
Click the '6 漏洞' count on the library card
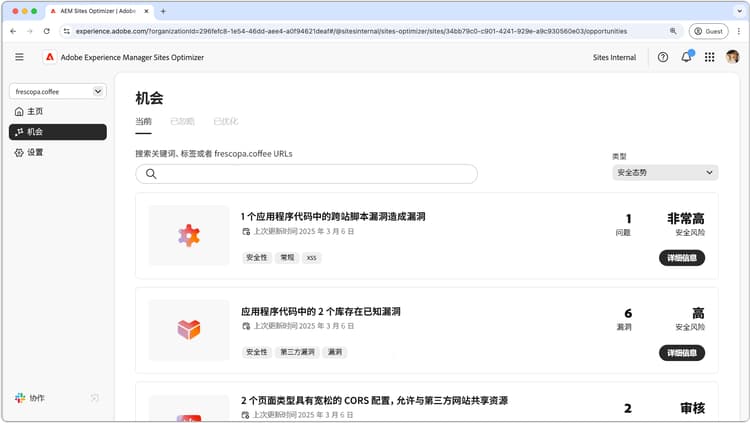tap(625, 319)
